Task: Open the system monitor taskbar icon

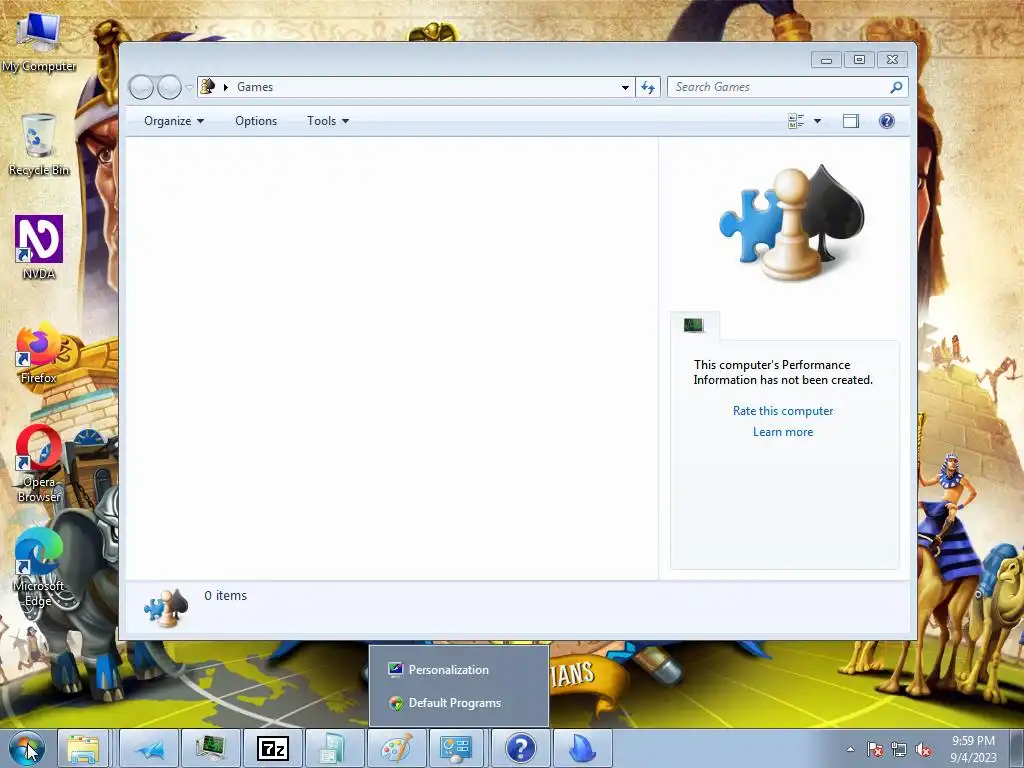Action: (x=211, y=748)
